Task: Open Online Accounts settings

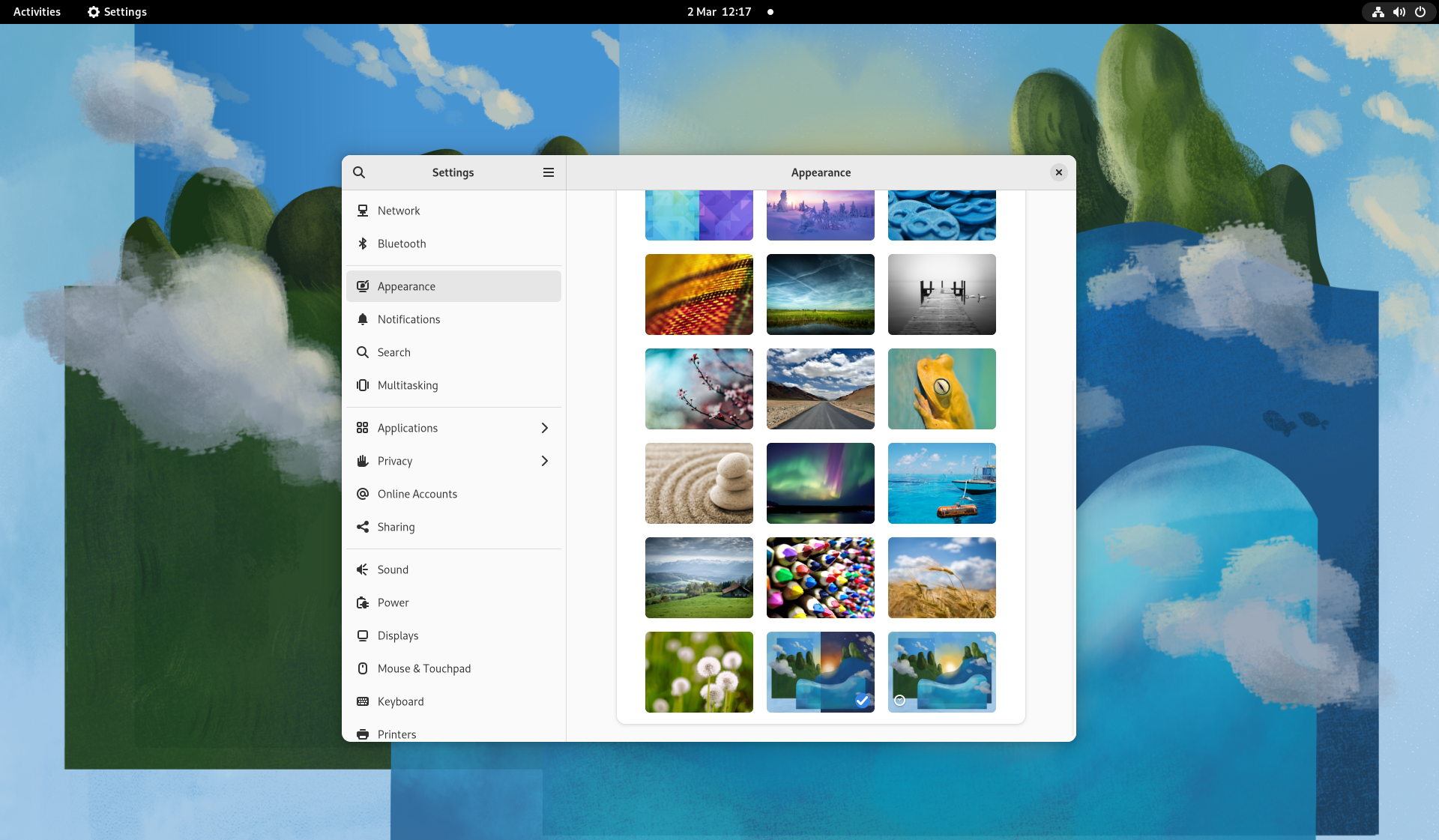Action: [453, 494]
